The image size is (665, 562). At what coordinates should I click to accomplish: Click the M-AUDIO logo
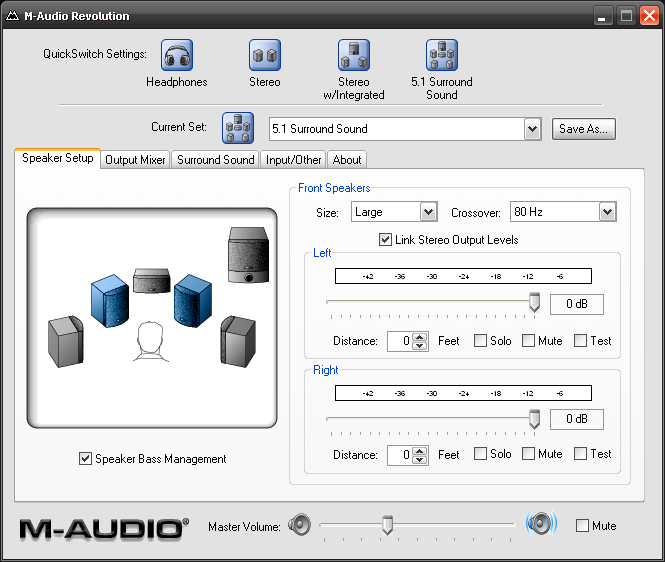104,529
